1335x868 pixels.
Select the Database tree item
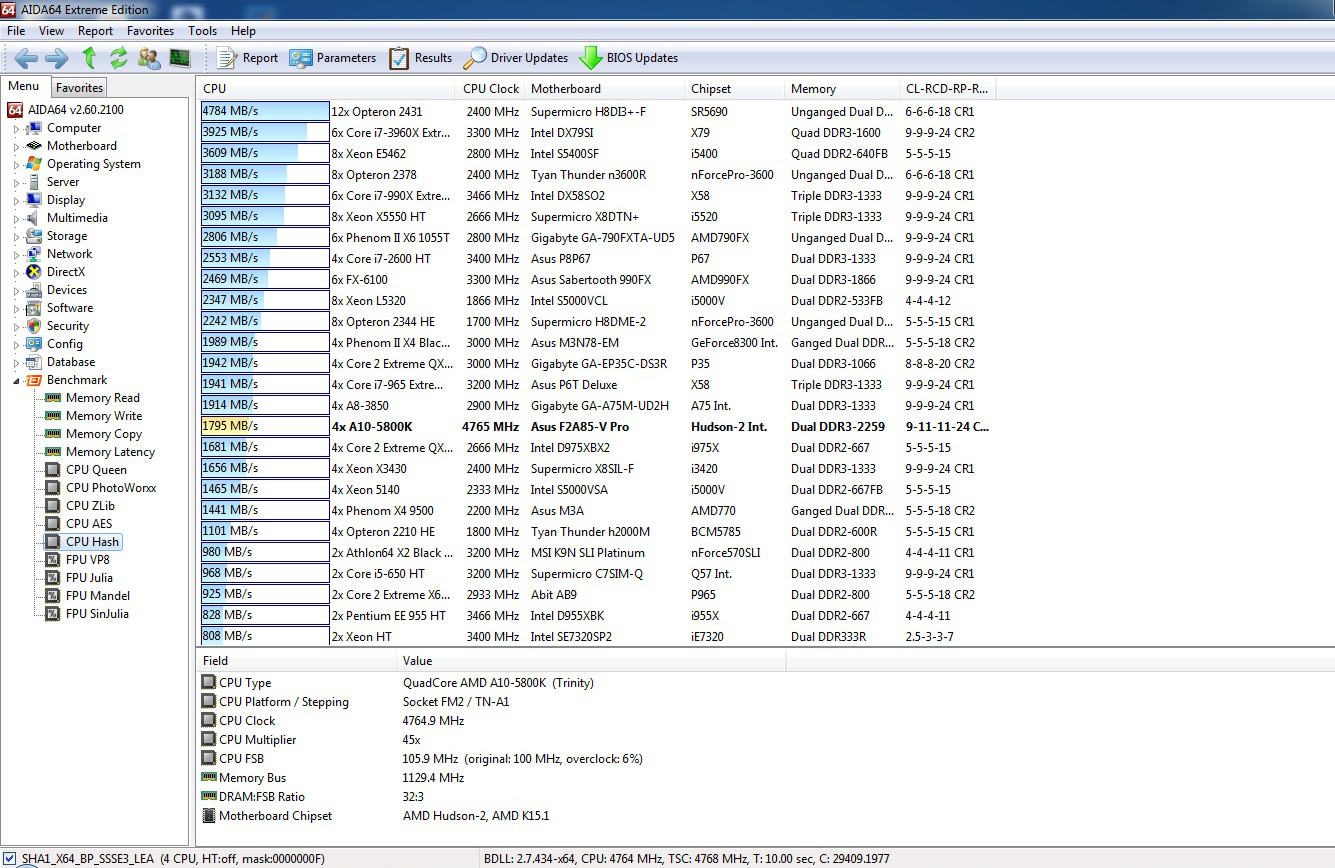coord(71,362)
